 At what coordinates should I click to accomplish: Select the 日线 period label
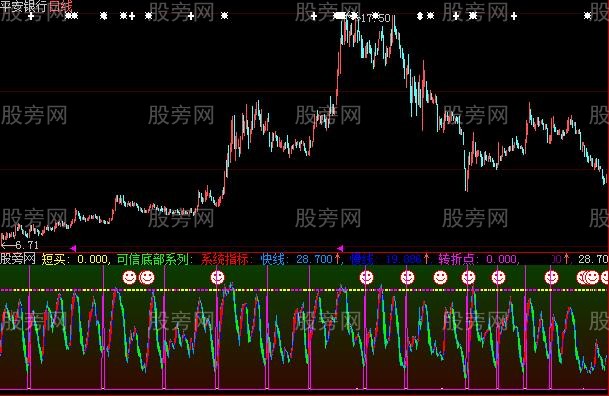(x=60, y=5)
